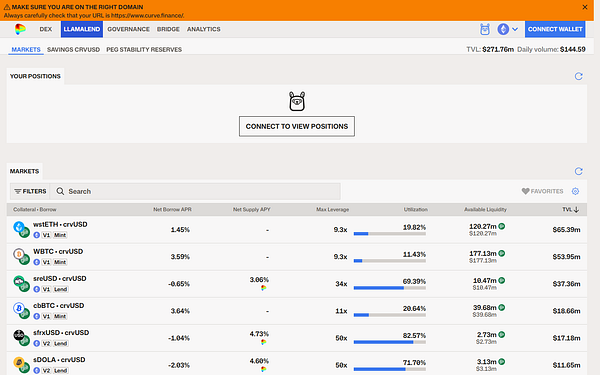Focus the markets Search field
The height and width of the screenshot is (375, 600).
[x=195, y=191]
